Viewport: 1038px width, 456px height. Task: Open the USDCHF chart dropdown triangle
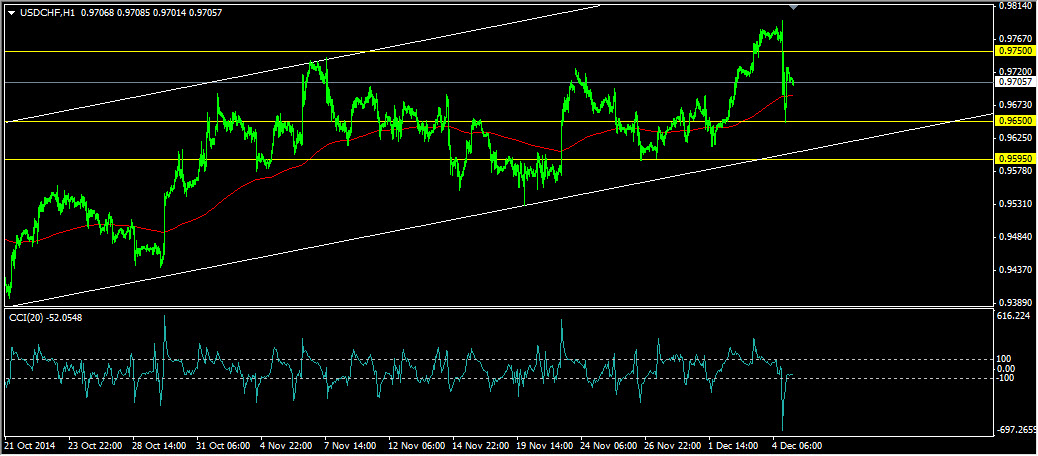[11, 13]
